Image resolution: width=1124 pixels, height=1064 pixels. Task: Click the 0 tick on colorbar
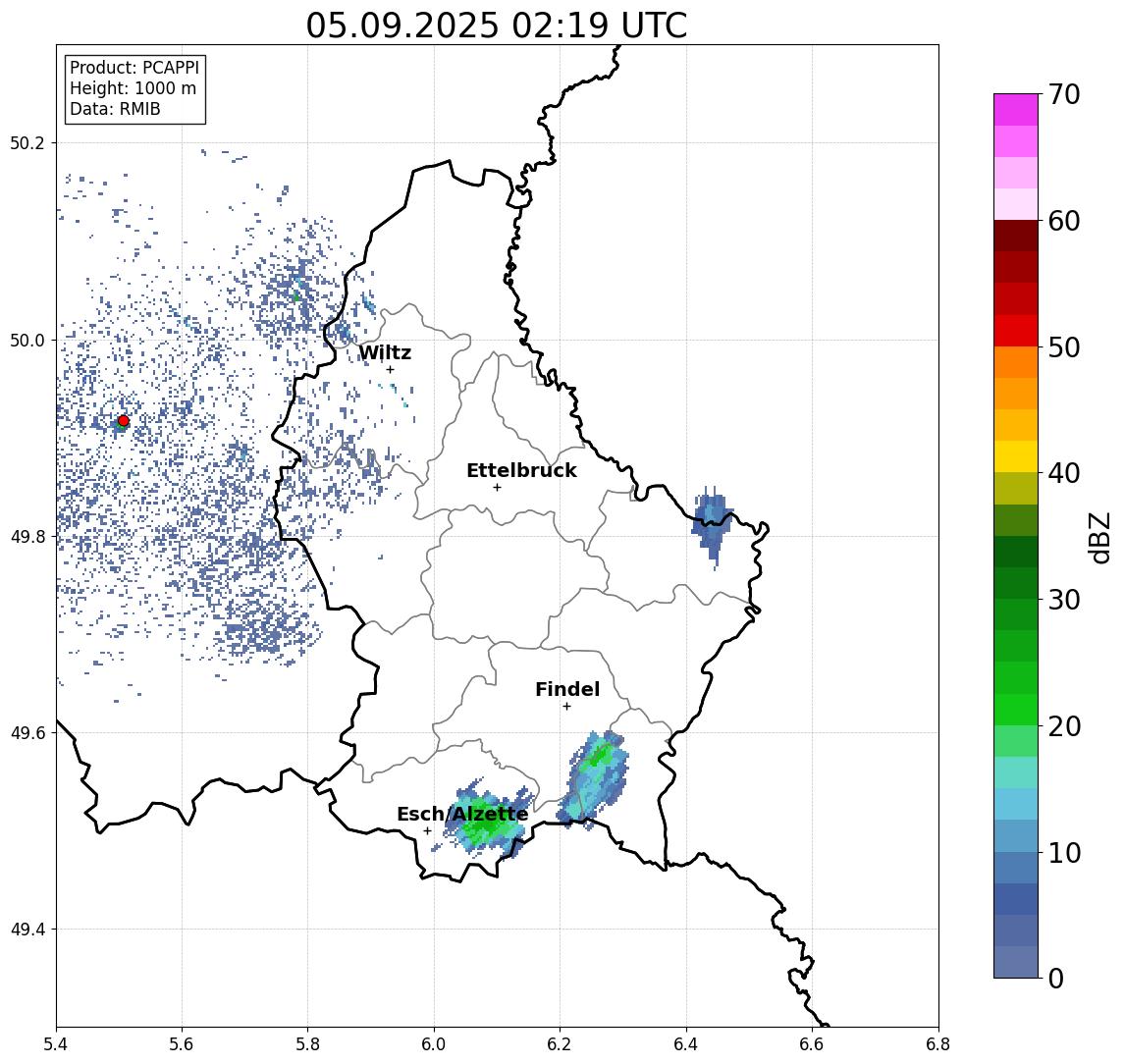pos(1056,978)
